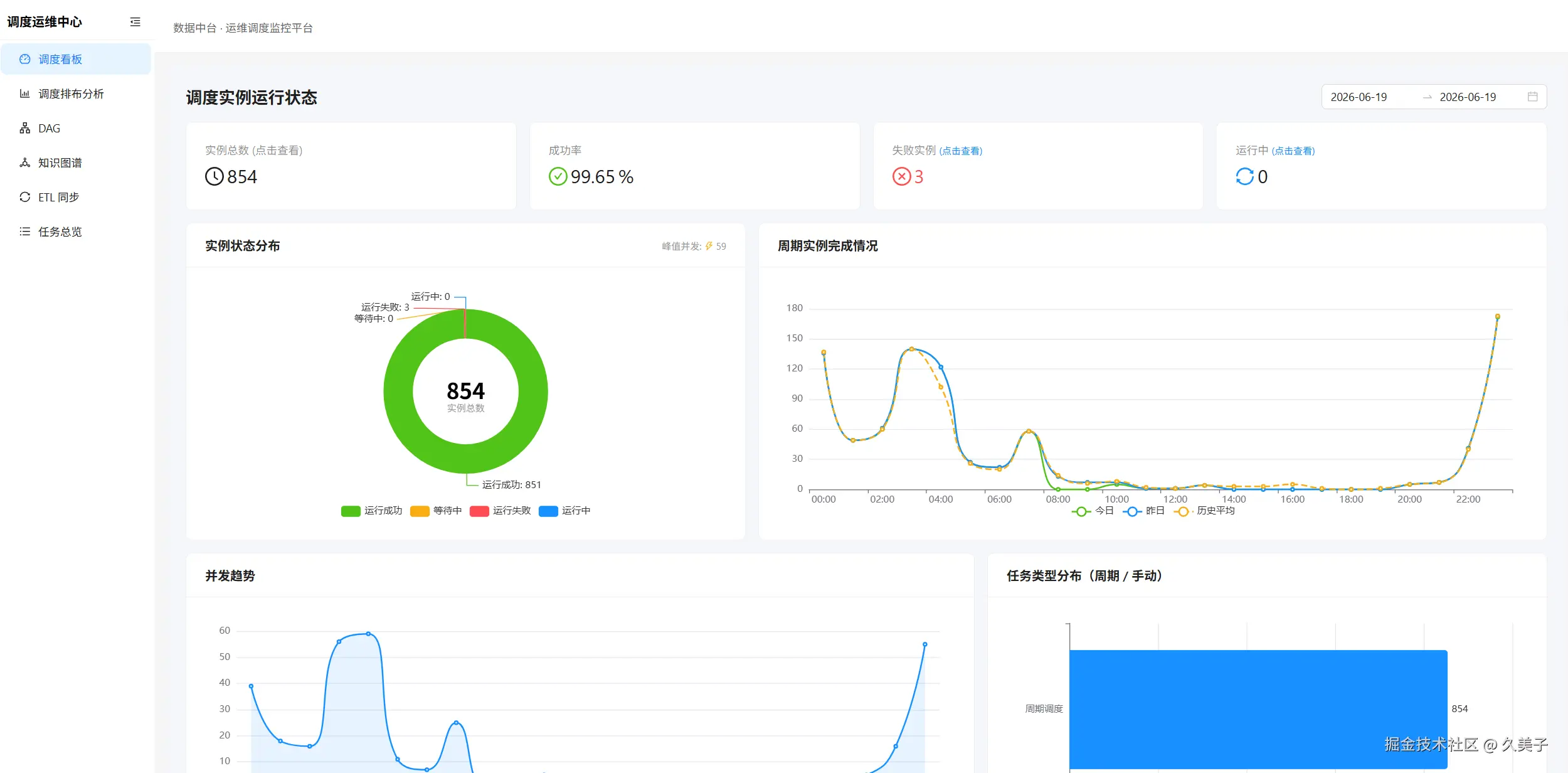The image size is (1568, 773).
Task: Toggle the 运行失败 legend item in donut chart
Action: [500, 511]
